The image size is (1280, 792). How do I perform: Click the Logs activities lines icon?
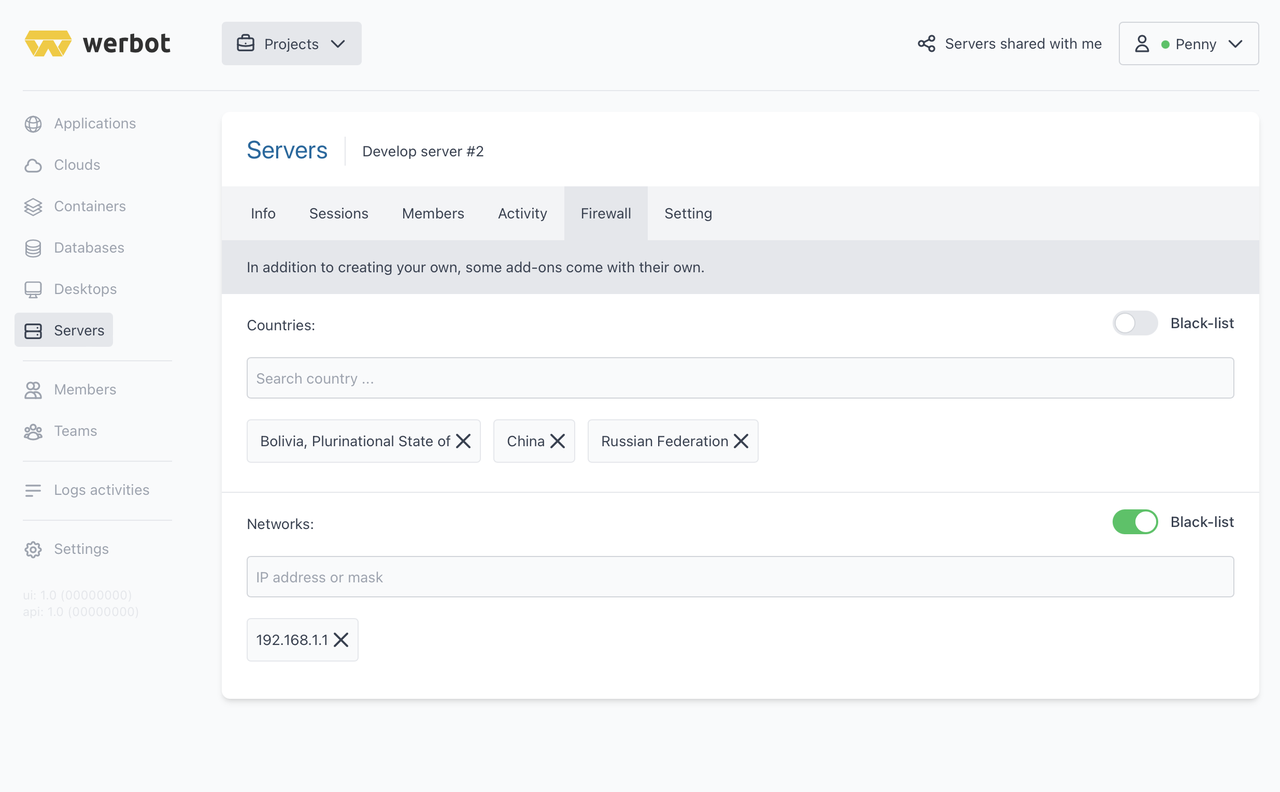tap(33, 490)
